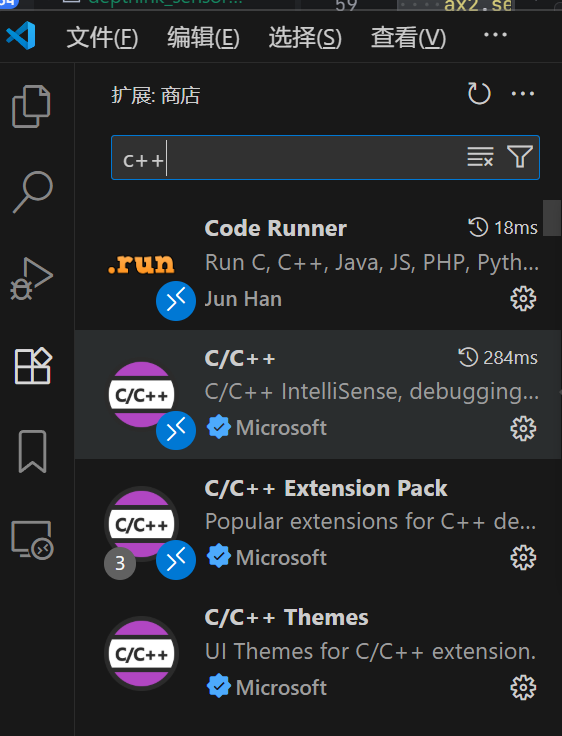Select the C/C++ Themes extension entry
Image resolution: width=562 pixels, height=736 pixels.
[x=318, y=653]
